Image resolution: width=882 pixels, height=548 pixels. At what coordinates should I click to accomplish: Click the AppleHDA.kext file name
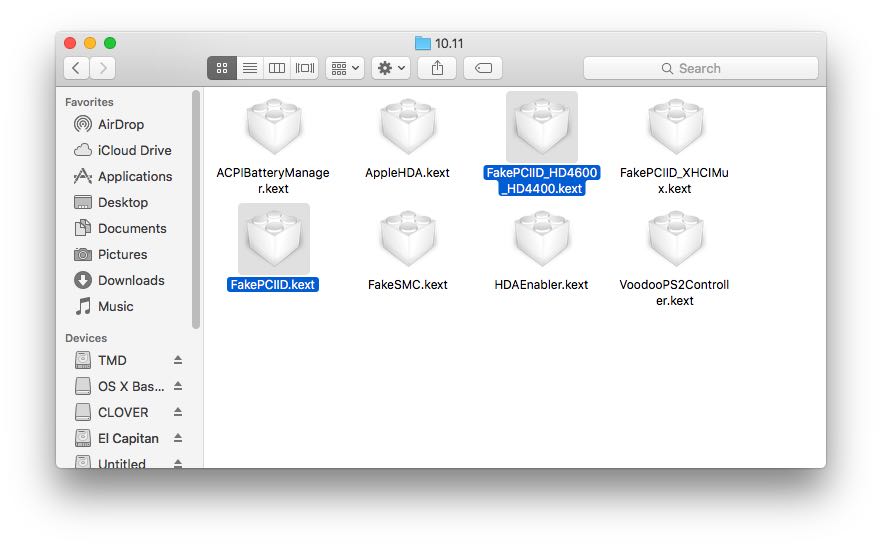point(407,173)
